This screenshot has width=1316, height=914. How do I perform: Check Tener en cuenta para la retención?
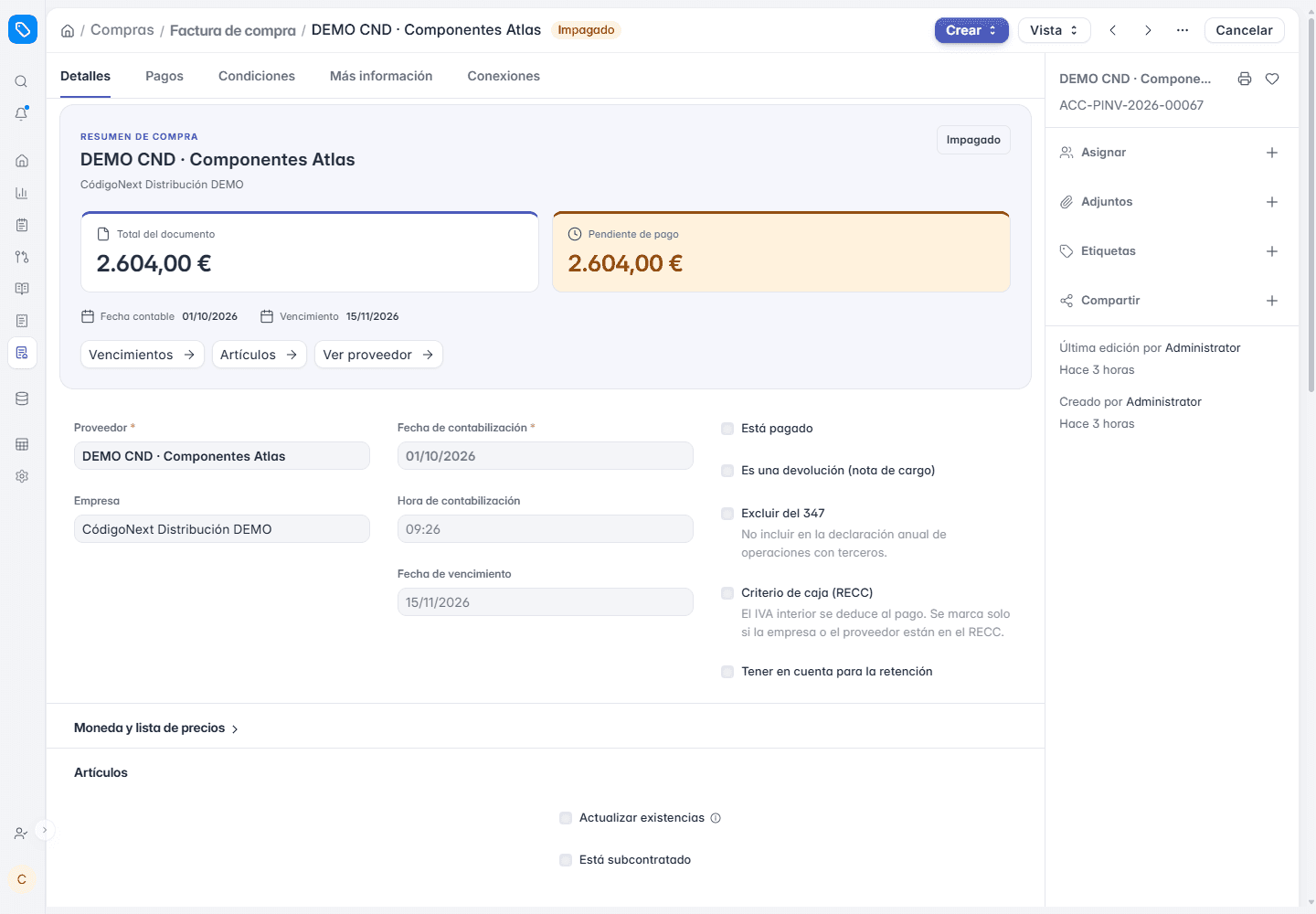click(x=727, y=672)
